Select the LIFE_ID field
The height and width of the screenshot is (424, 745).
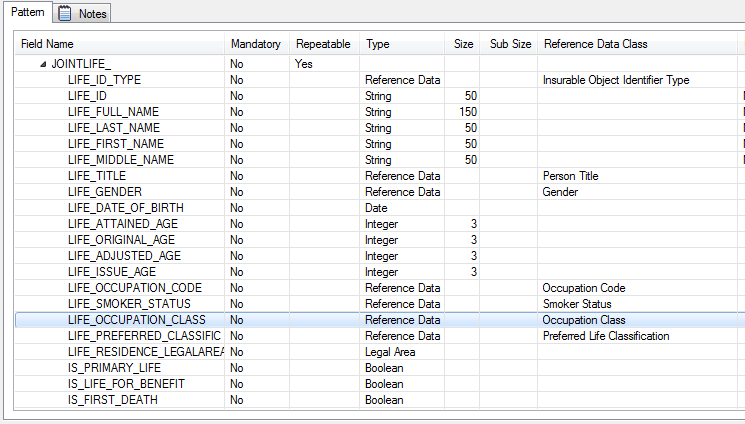point(87,96)
